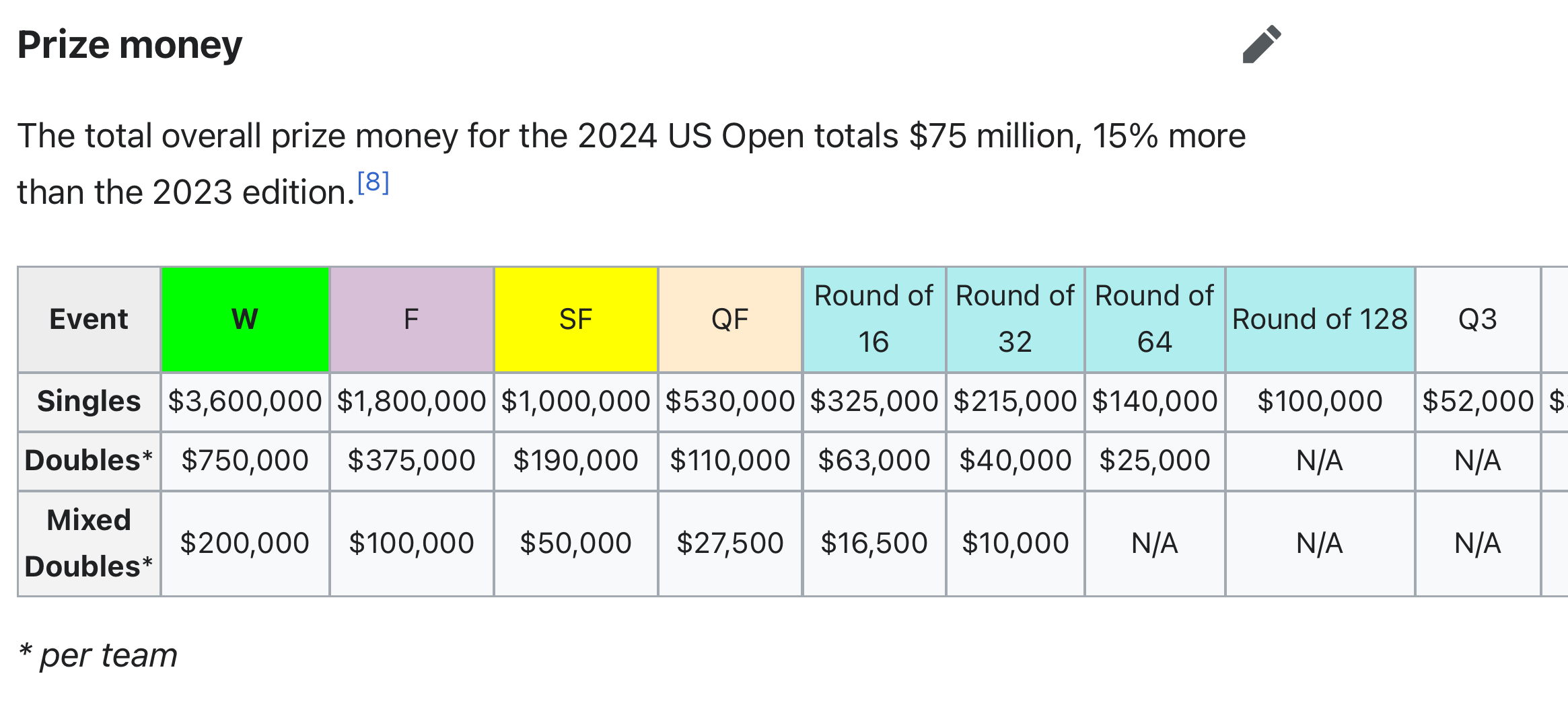
Task: Click the Round of 128 header
Action: pyautogui.click(x=1319, y=320)
